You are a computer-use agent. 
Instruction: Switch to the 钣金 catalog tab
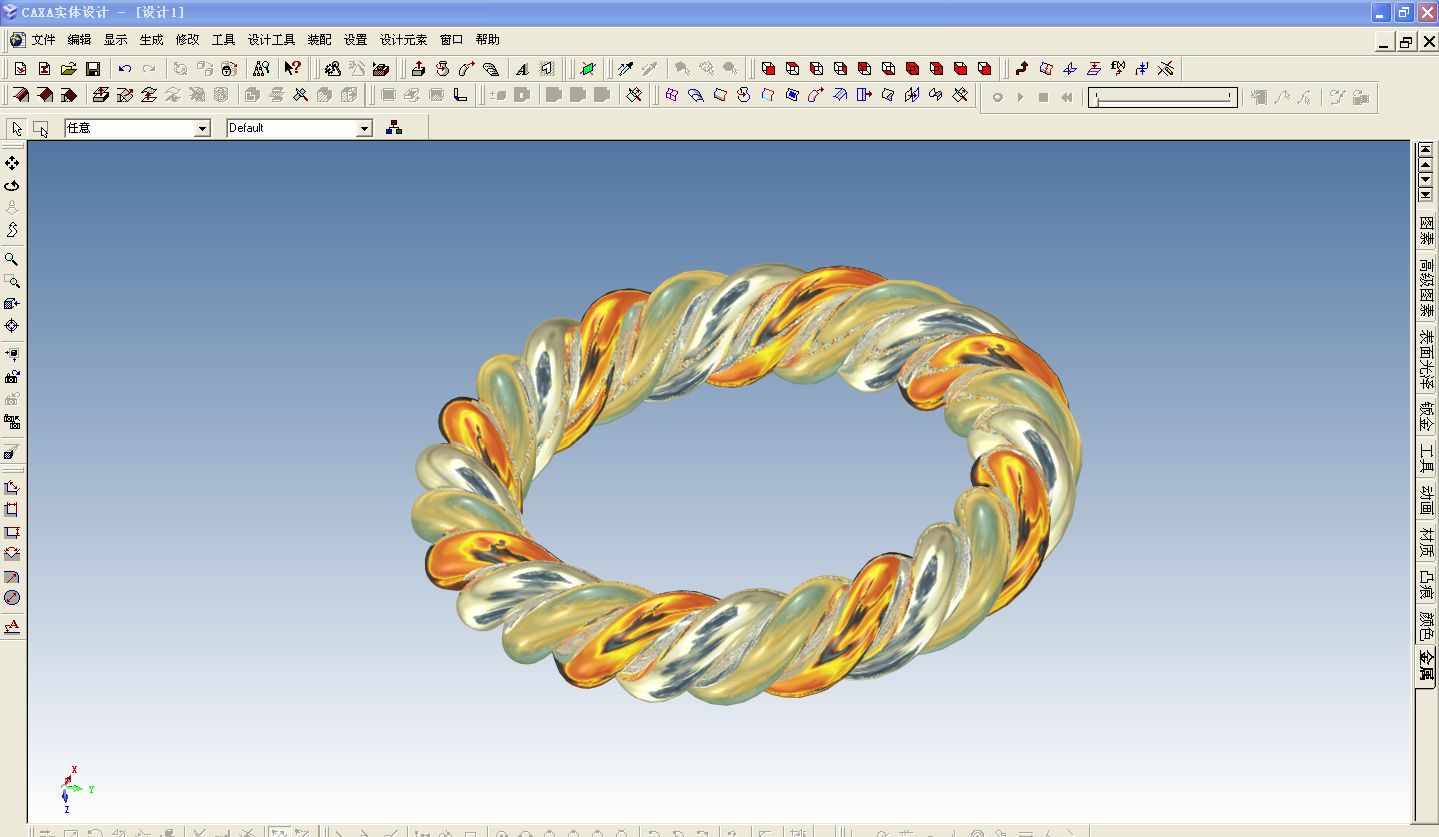1426,416
